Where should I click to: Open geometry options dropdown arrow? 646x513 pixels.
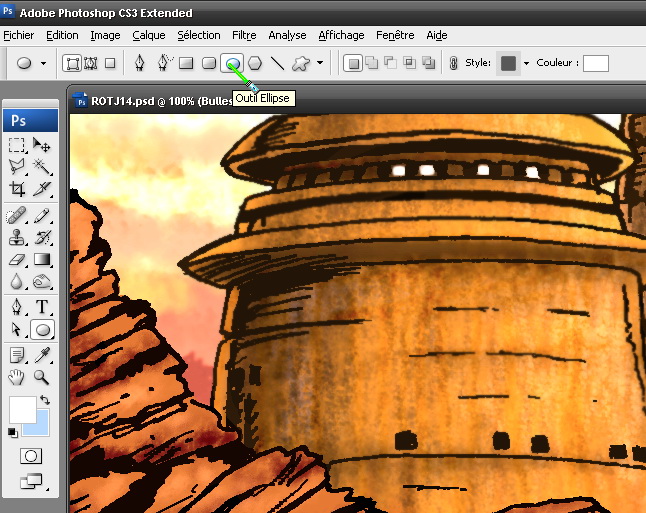tap(320, 63)
